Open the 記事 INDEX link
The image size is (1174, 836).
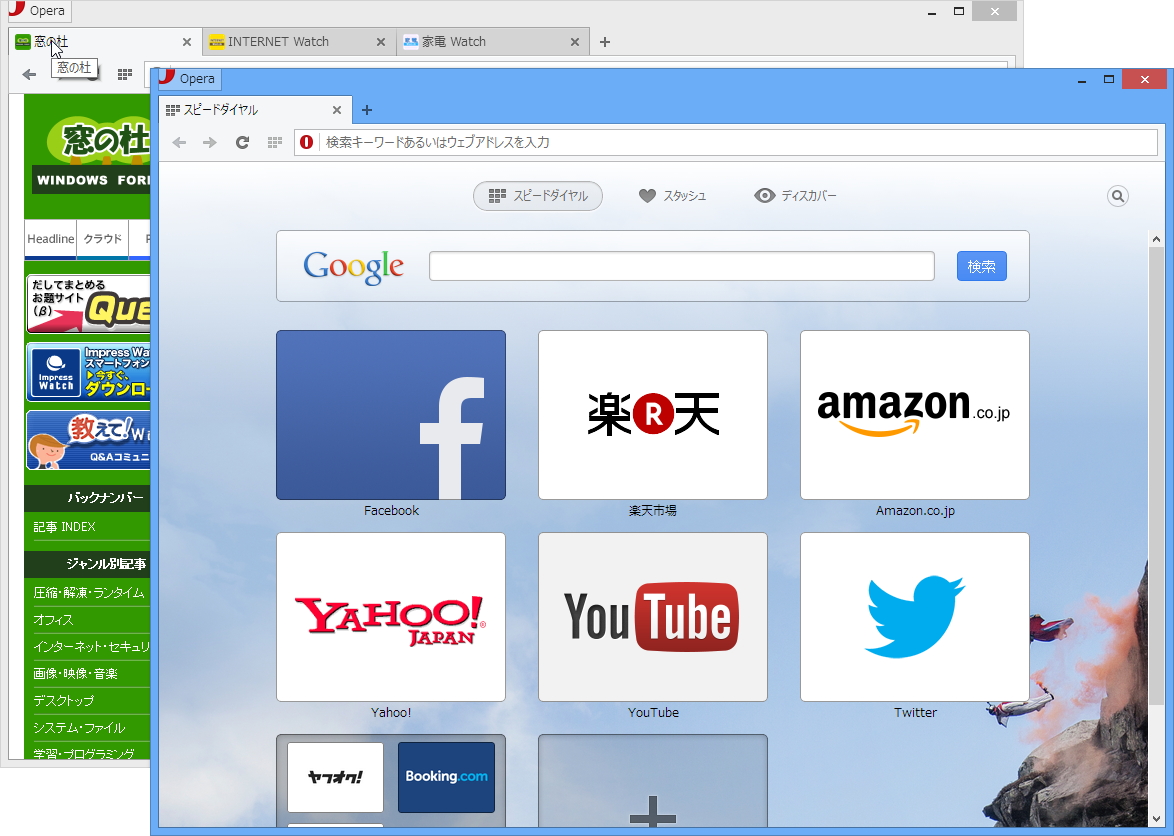[64, 527]
